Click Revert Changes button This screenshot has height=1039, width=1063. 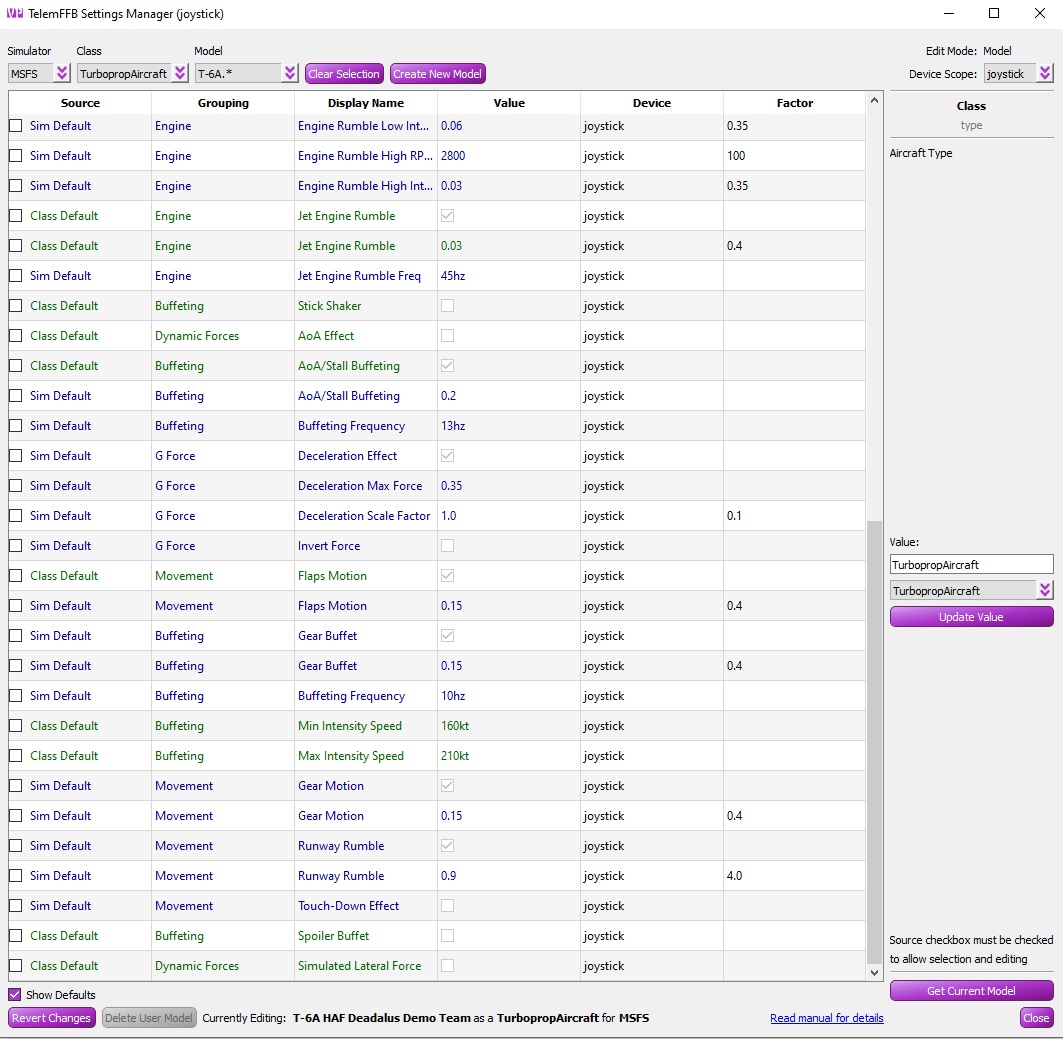tap(51, 1018)
